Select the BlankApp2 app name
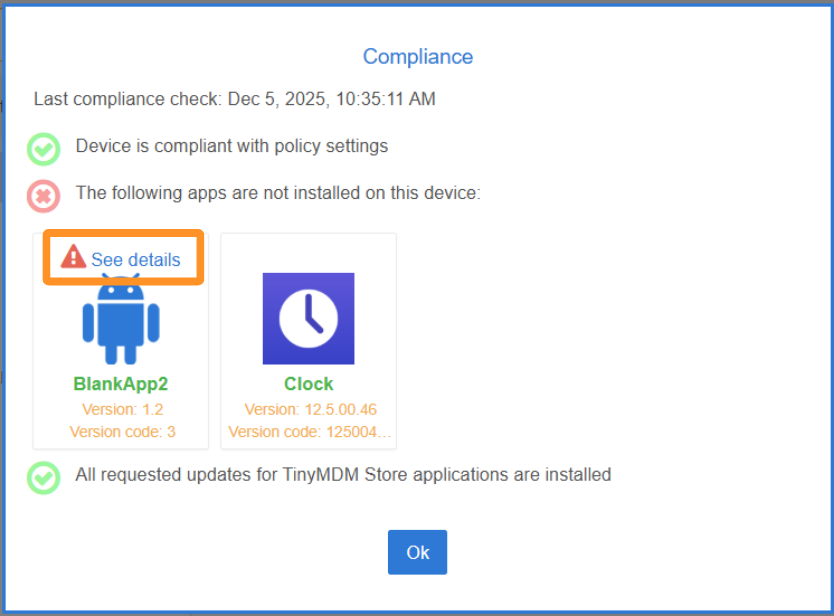The height and width of the screenshot is (616, 834). (119, 384)
